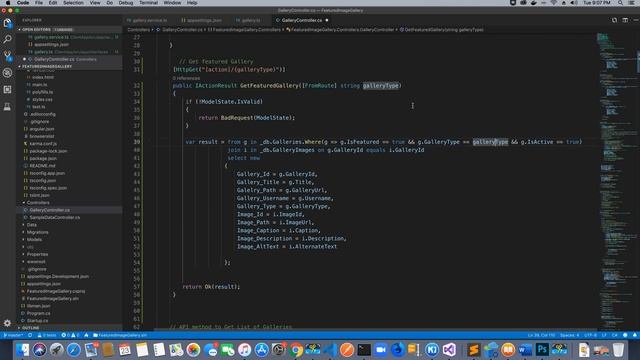Open appsettings.Development.json in the explorer
Screen dimensions: 640x360
(x=58, y=276)
